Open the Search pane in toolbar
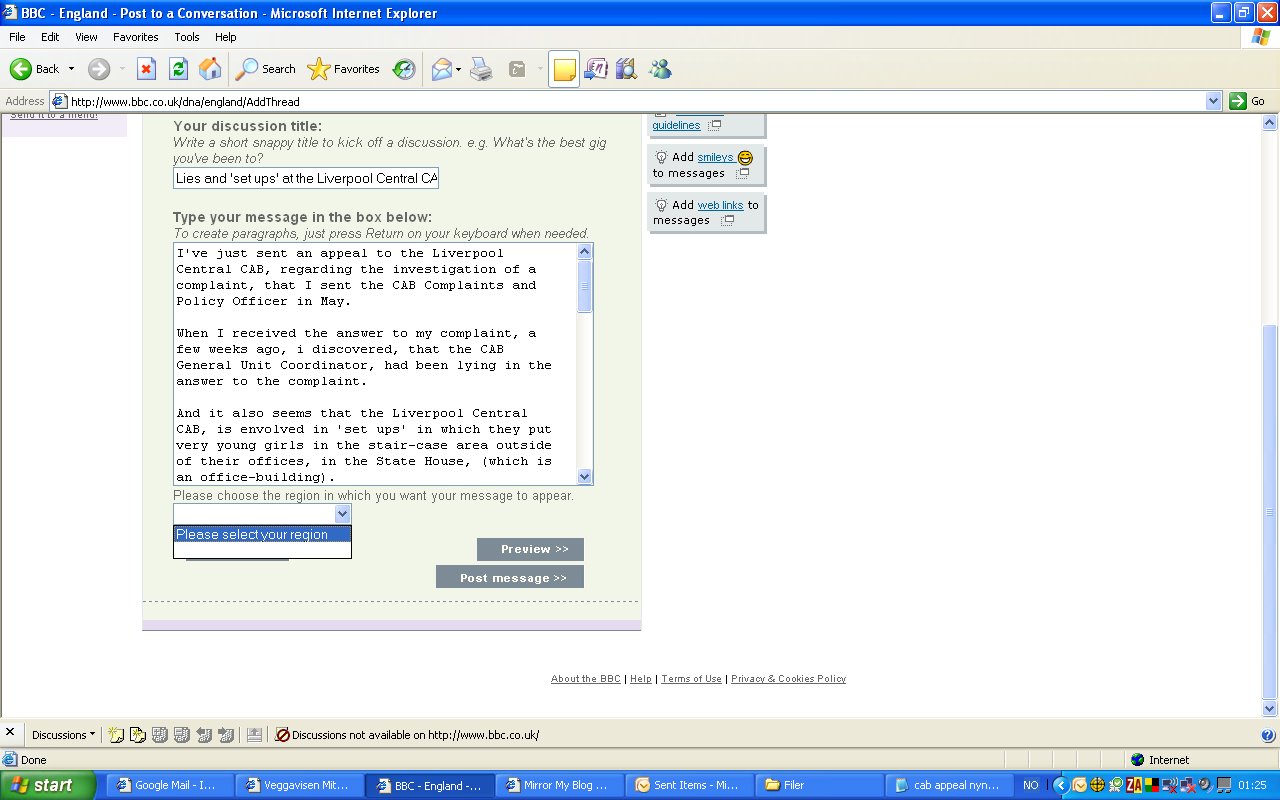This screenshot has width=1280, height=800. point(266,69)
